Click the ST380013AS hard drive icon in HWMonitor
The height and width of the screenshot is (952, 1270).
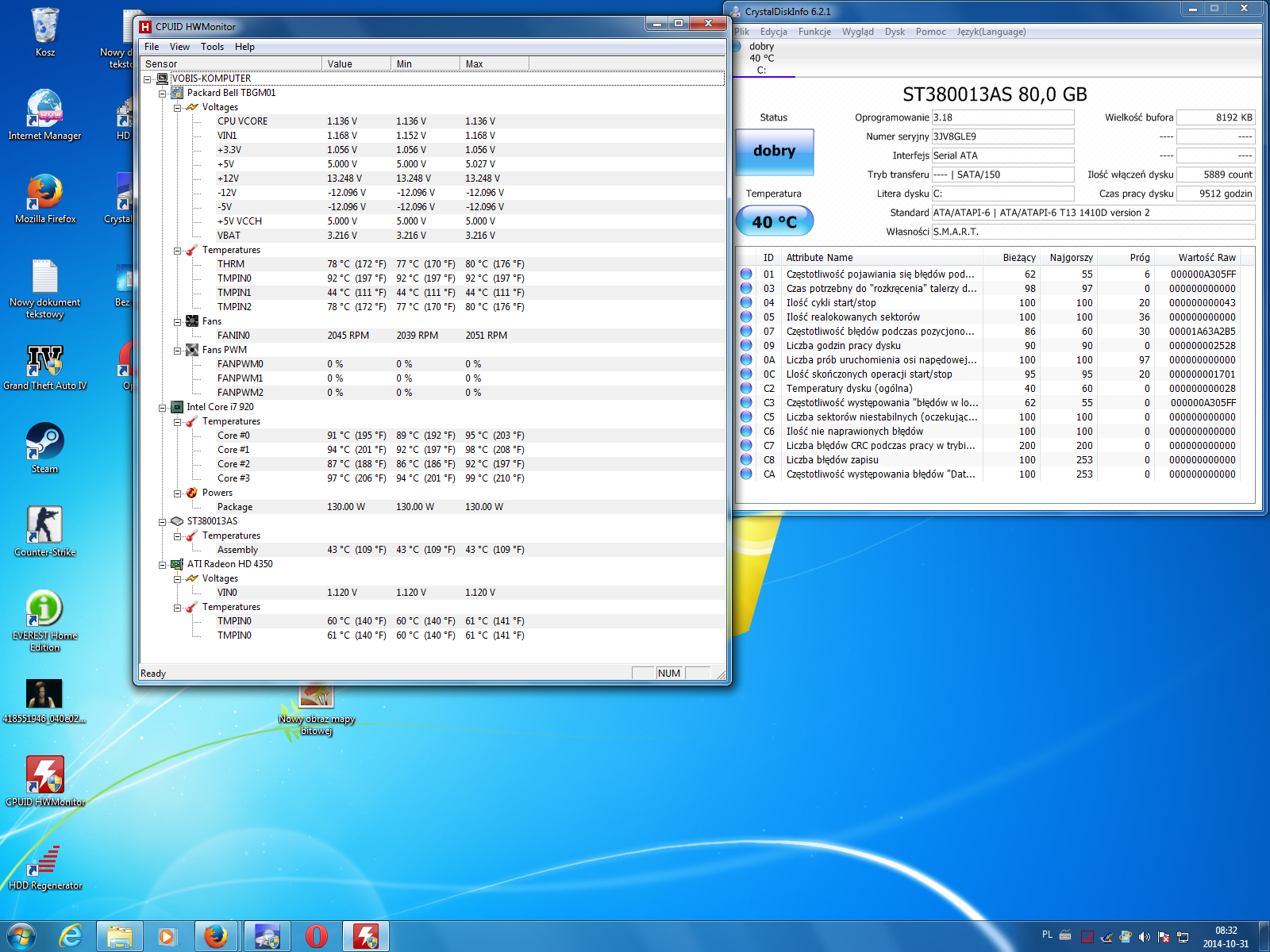[178, 521]
